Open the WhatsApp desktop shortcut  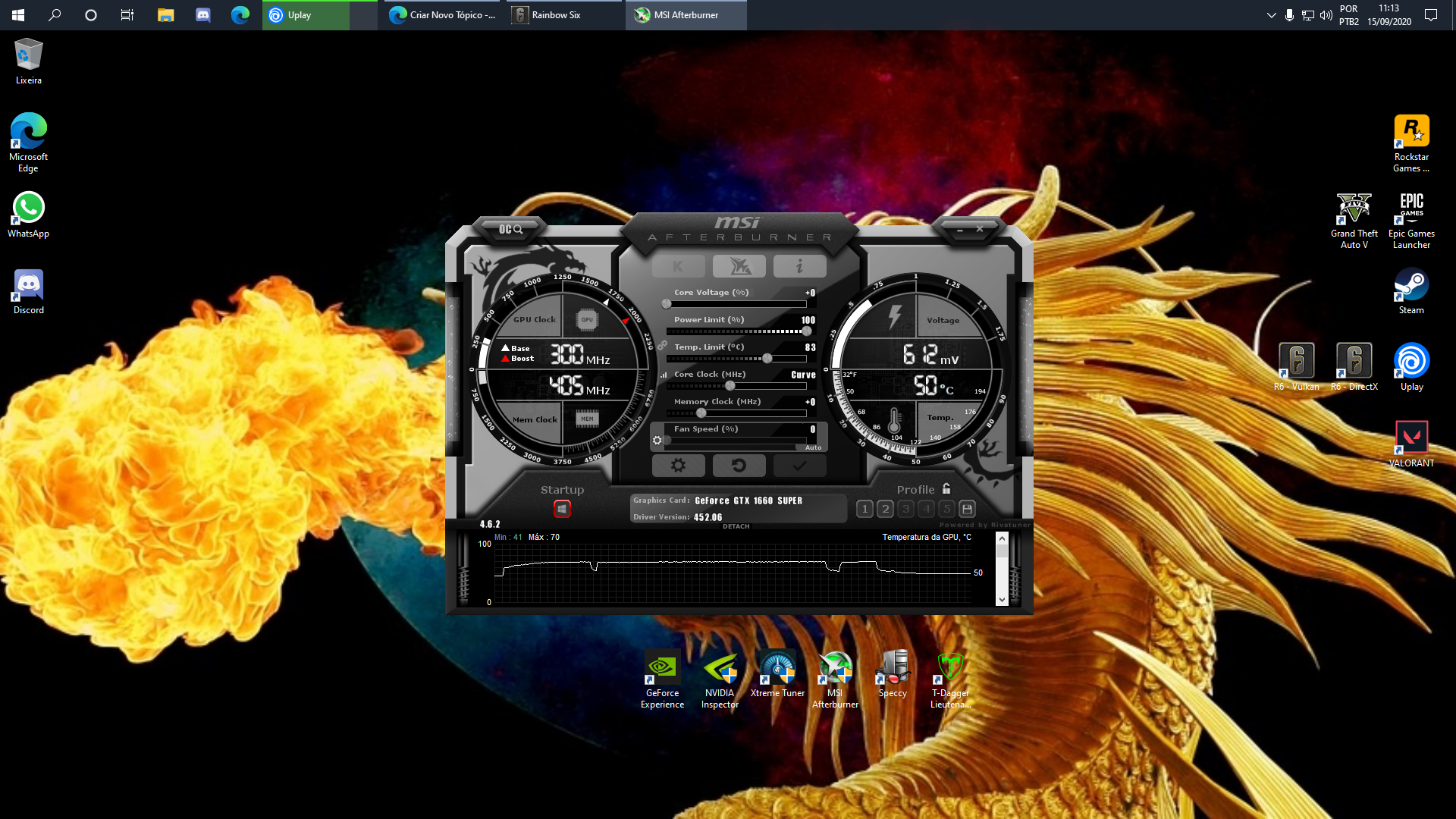[29, 215]
